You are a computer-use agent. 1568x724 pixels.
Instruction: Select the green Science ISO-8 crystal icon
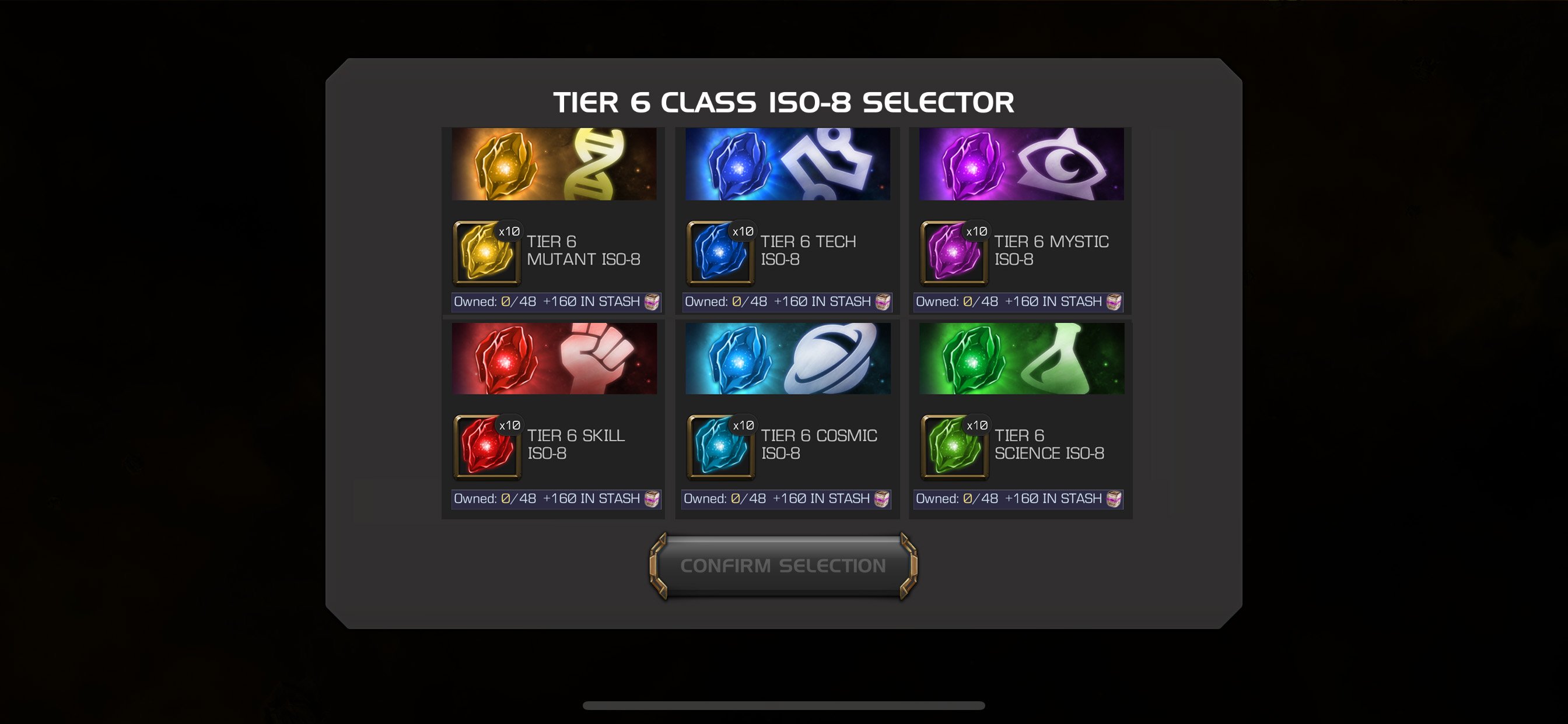pyautogui.click(x=954, y=447)
